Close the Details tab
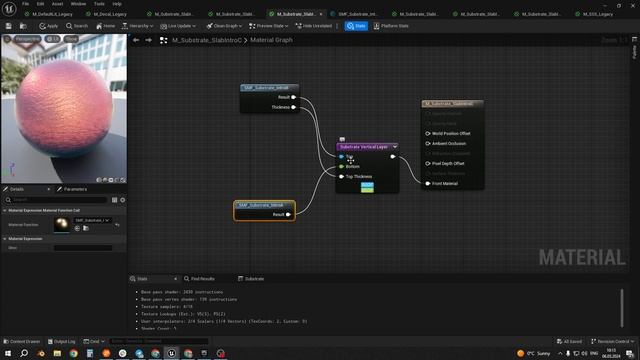The image size is (640, 360). pyautogui.click(x=49, y=189)
